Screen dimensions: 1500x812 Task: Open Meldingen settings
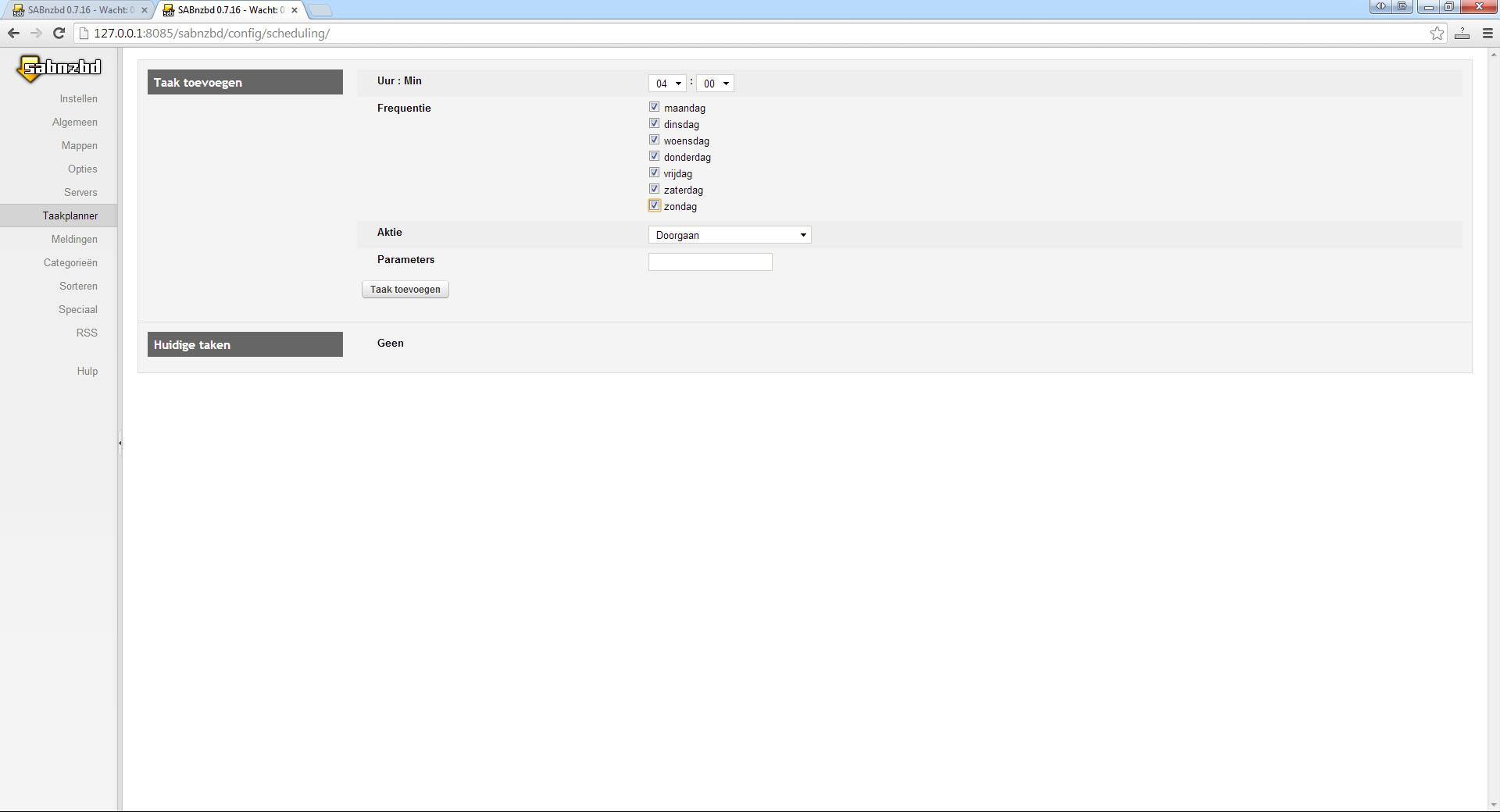click(74, 239)
